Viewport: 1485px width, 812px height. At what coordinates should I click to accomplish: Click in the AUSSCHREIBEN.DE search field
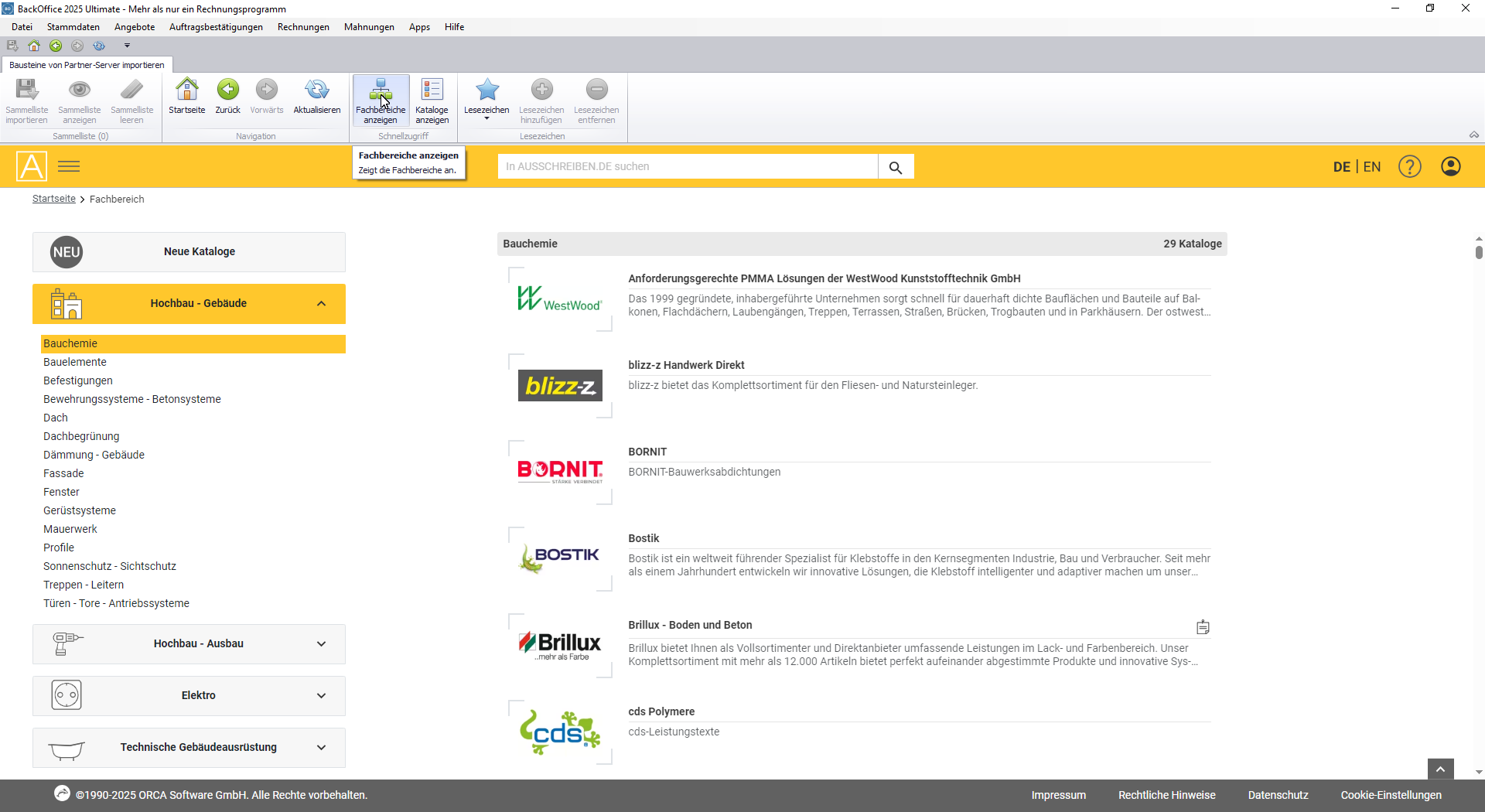(688, 166)
